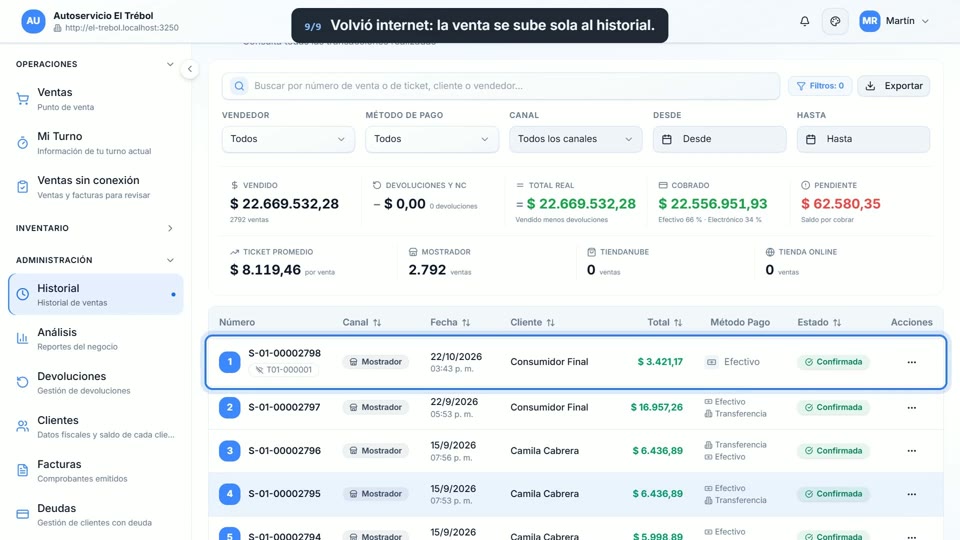Sort by the Cliente column

pyautogui.click(x=532, y=322)
